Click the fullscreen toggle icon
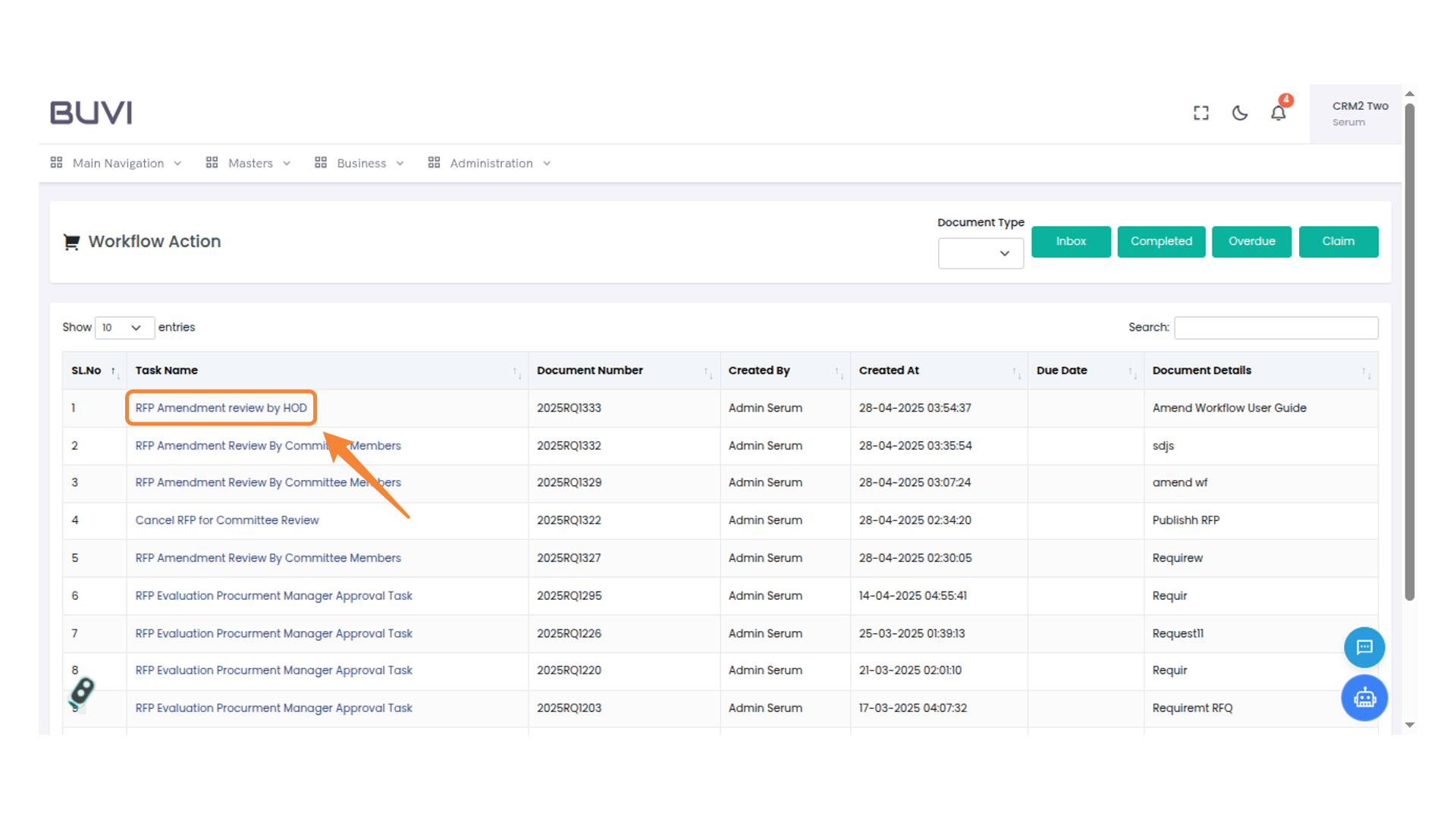Viewport: 1456px width, 819px height. pyautogui.click(x=1200, y=113)
